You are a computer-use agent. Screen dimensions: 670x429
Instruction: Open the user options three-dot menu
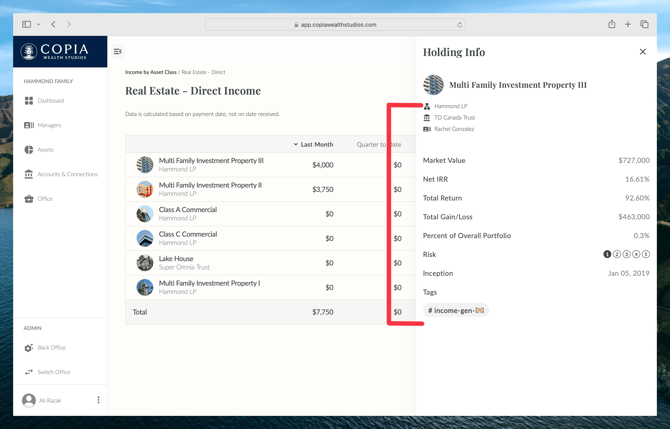(98, 400)
